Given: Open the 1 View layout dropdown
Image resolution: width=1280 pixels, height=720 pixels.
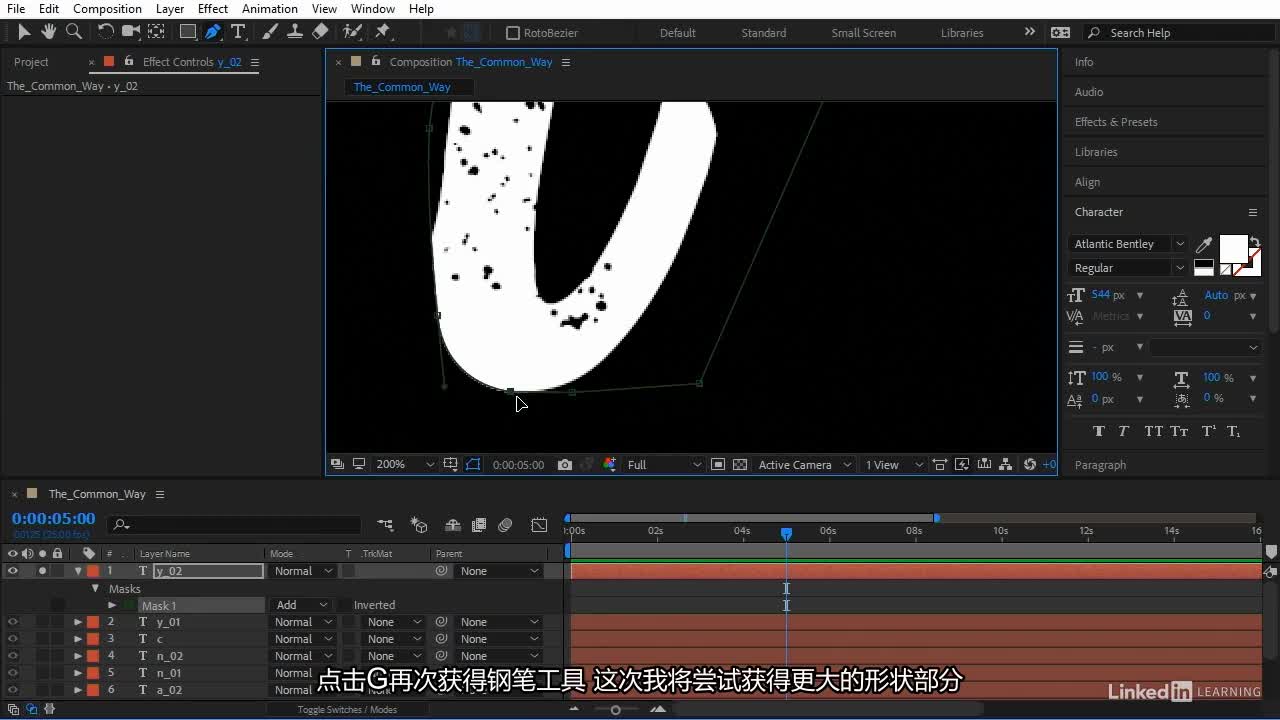Looking at the screenshot, I should click(x=894, y=465).
